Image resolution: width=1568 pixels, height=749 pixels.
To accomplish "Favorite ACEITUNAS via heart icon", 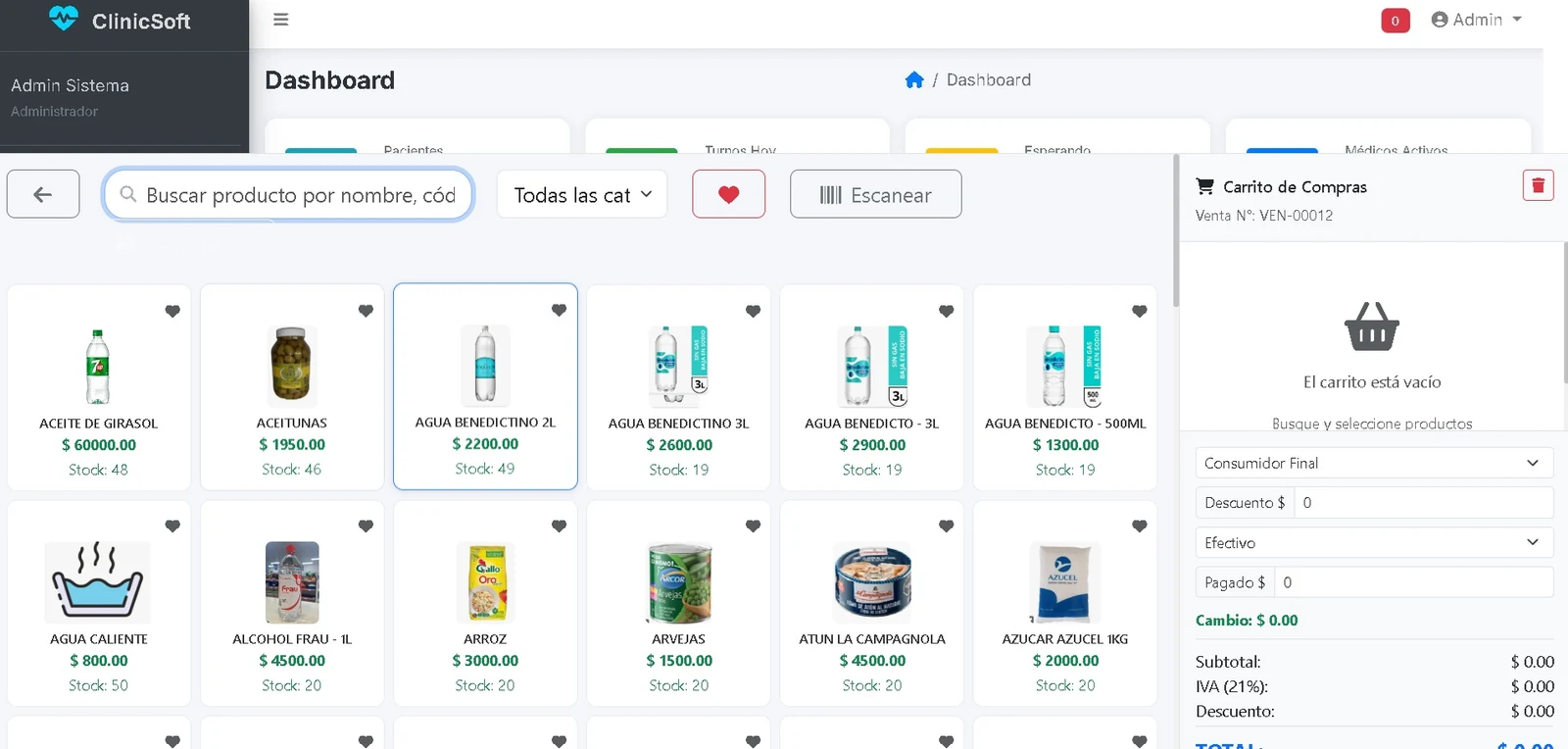I will click(x=366, y=311).
